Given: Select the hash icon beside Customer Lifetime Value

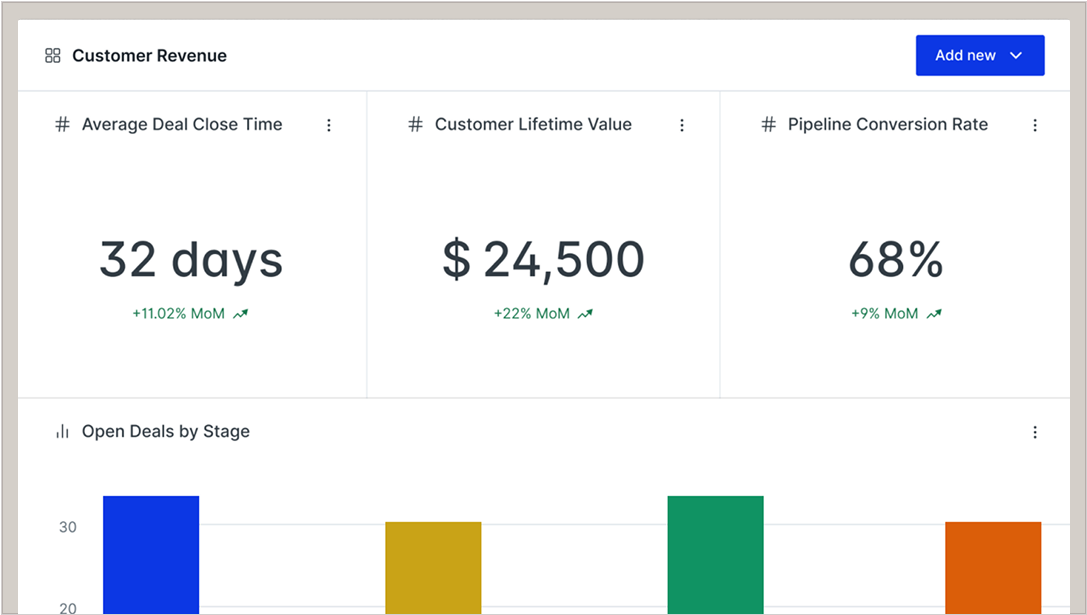Looking at the screenshot, I should coord(415,125).
